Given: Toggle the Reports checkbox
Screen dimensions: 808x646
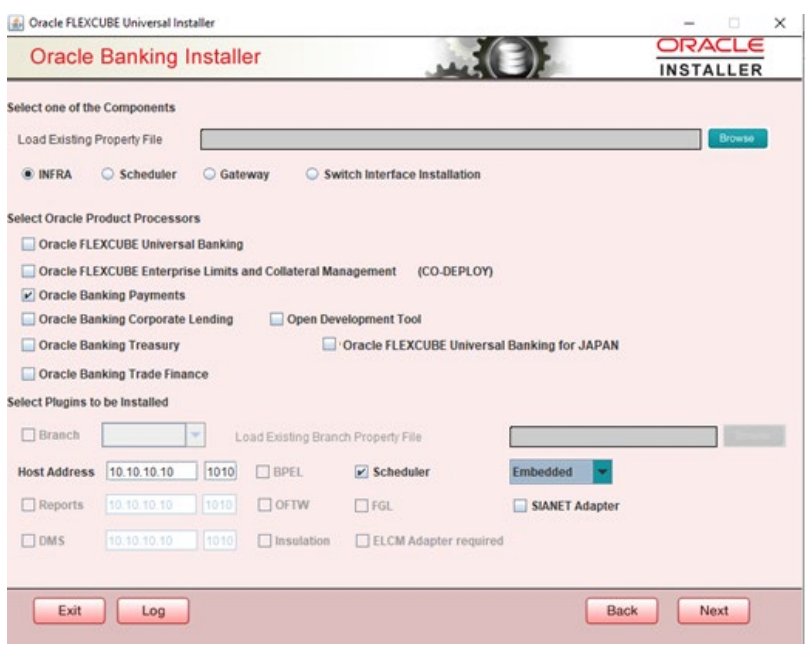Looking at the screenshot, I should [x=28, y=505].
